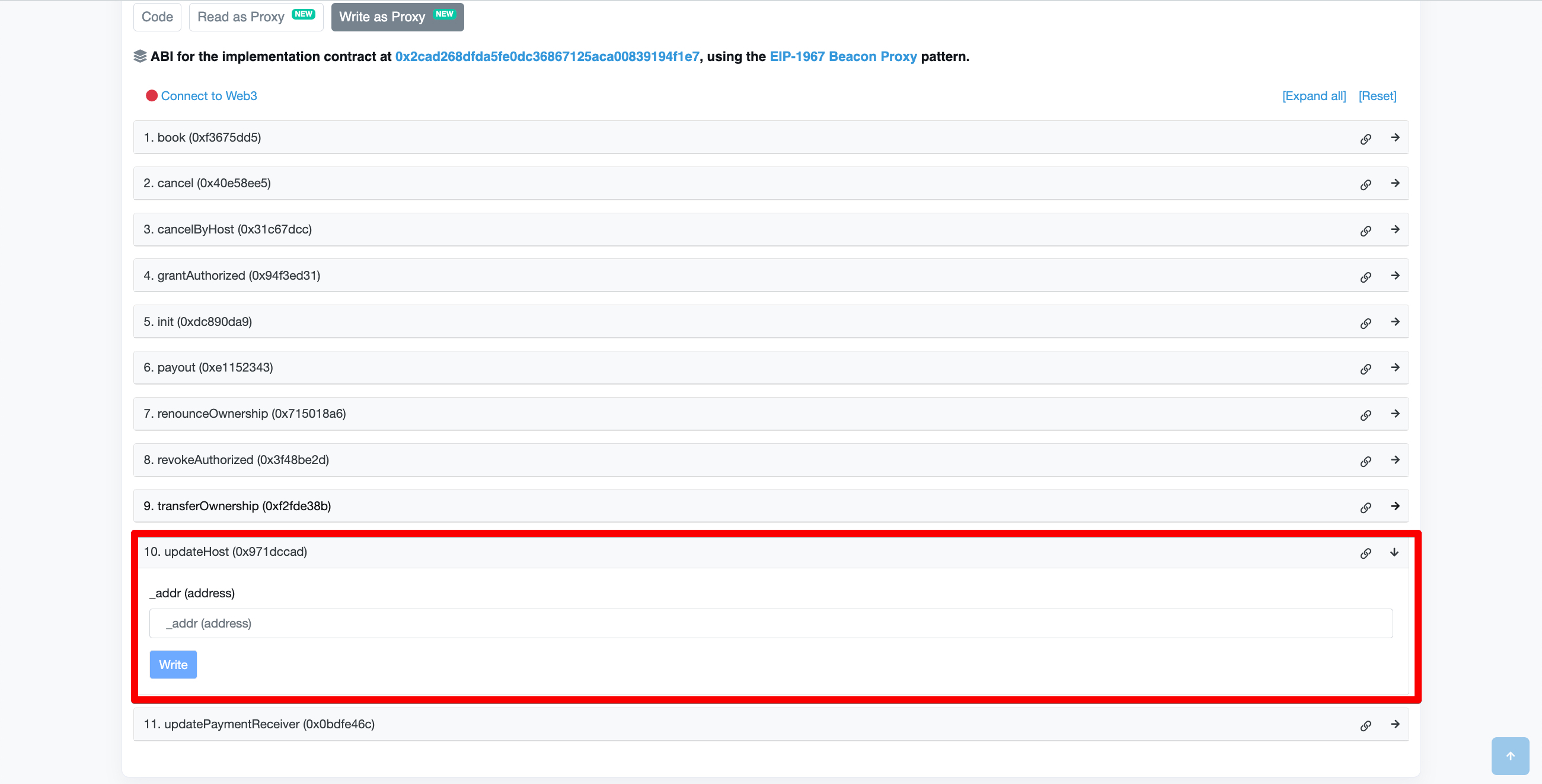Copy permalink icon for cancelByHost row
The height and width of the screenshot is (784, 1542).
coord(1365,231)
